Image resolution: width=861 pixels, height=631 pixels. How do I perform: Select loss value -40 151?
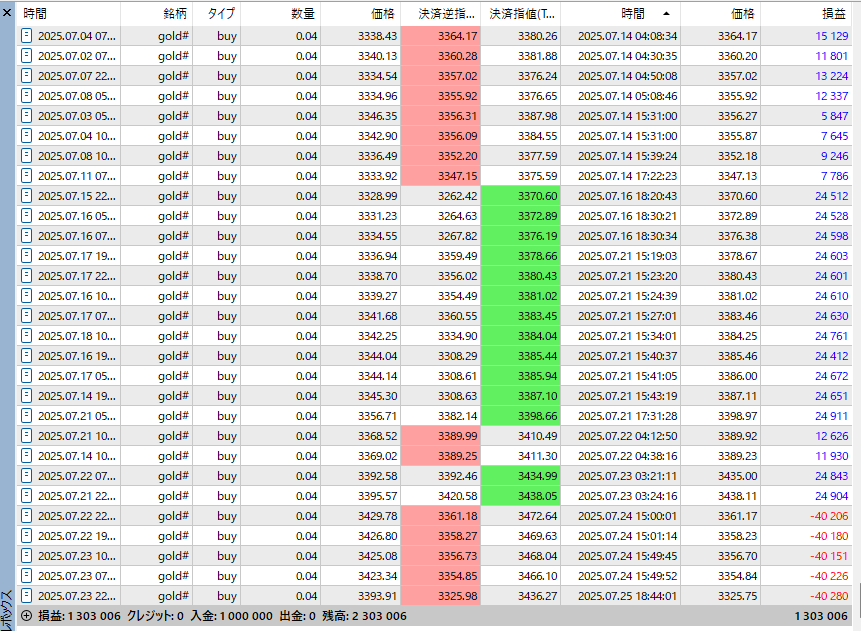(x=829, y=556)
